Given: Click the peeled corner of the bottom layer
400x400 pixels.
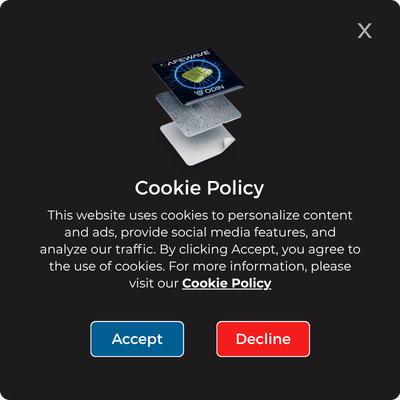Looking at the screenshot, I should click(229, 143).
